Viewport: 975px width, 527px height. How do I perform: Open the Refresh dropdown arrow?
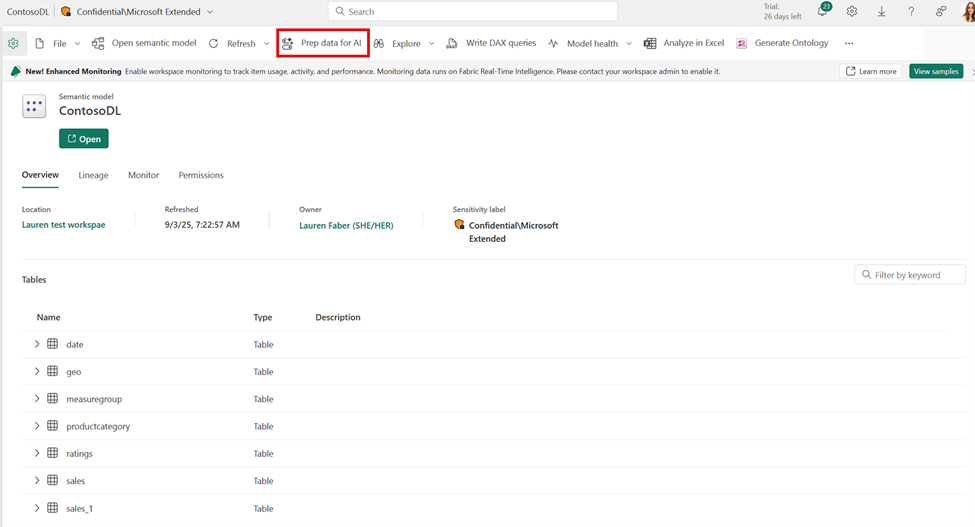pos(266,44)
